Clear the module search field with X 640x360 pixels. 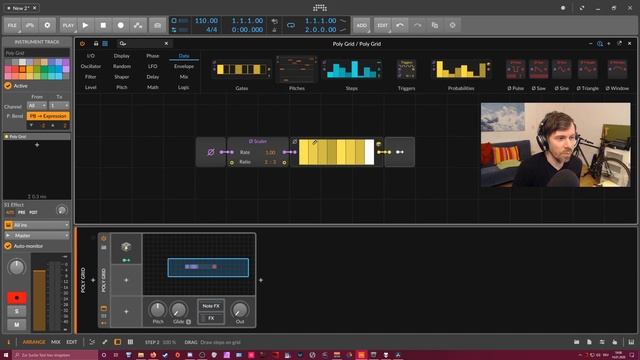click(166, 43)
